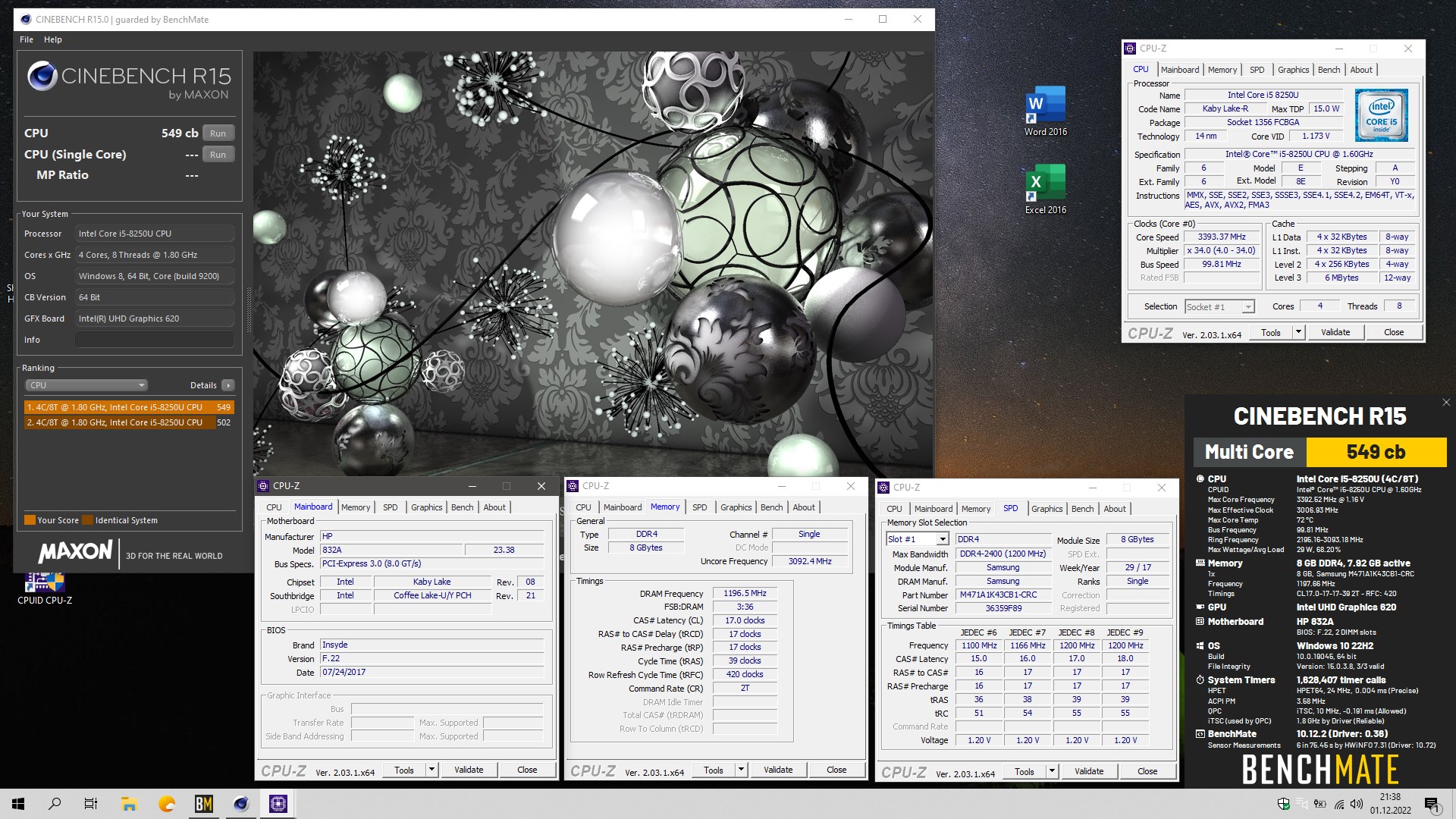Screen dimensions: 1456x819
Task: Click Bus Specs PCI-Express 3.0 field
Action: [431, 563]
